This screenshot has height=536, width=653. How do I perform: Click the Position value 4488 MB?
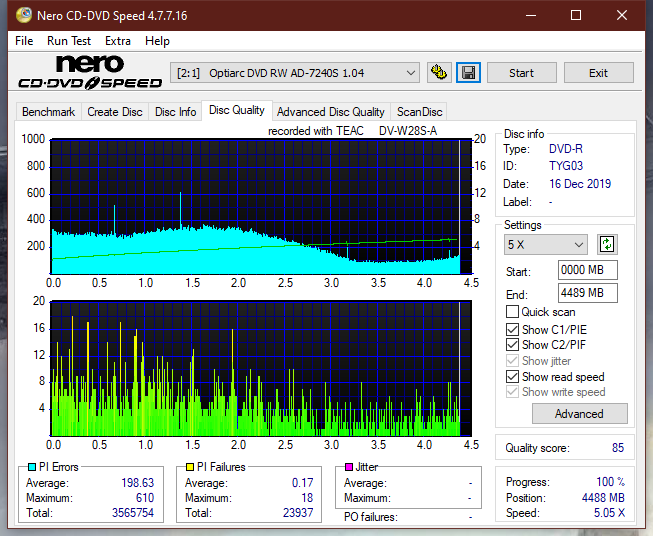coord(603,498)
